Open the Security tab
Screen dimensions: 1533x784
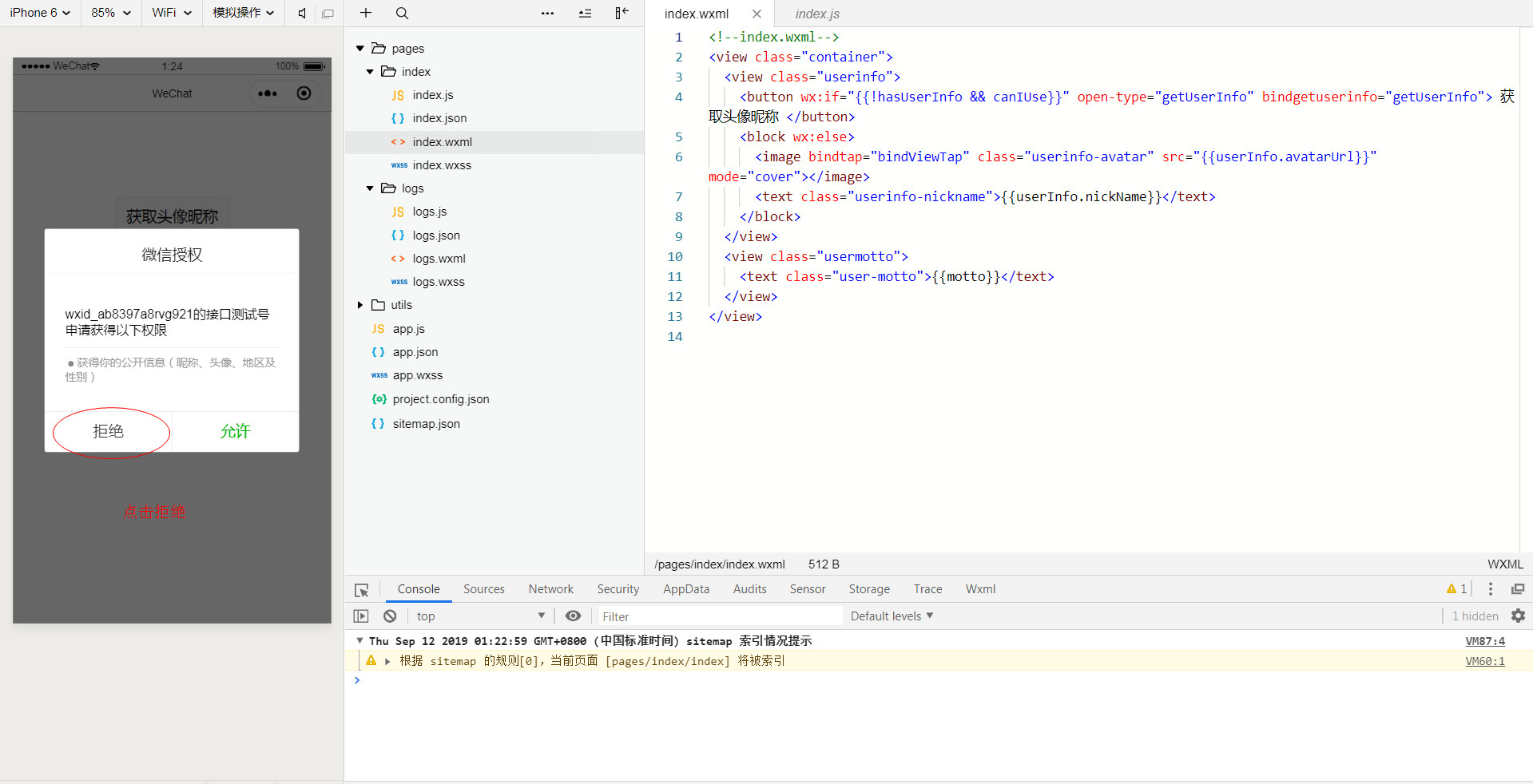[x=618, y=589]
